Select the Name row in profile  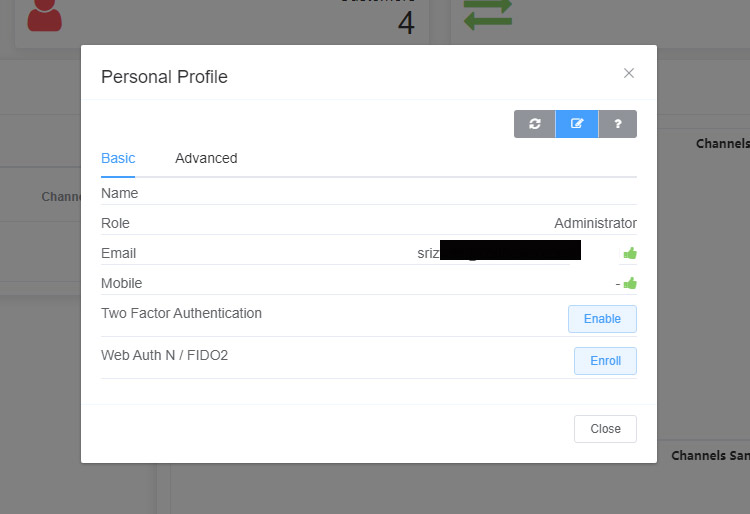(x=120, y=193)
